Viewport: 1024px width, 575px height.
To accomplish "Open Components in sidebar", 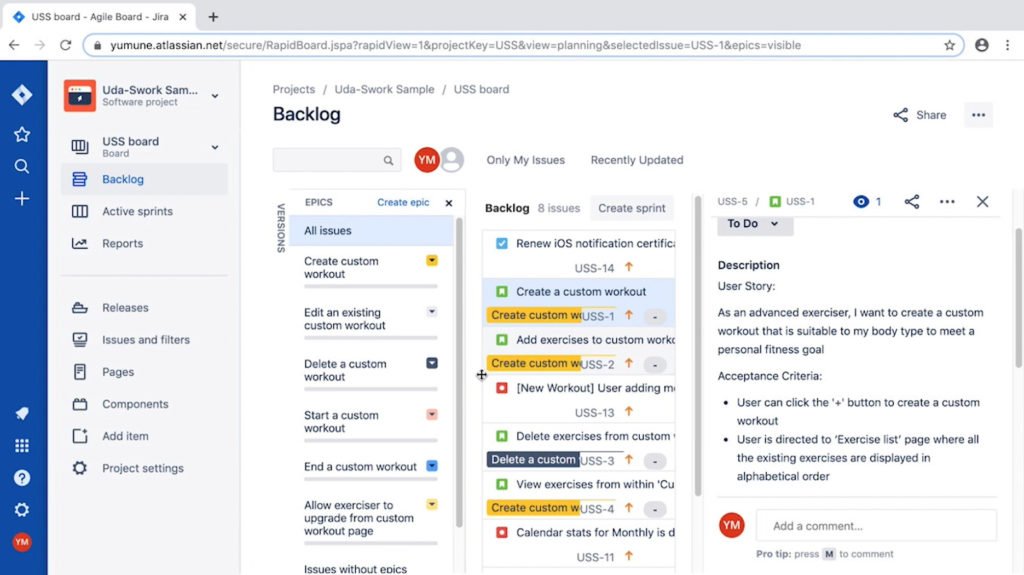I will pyautogui.click(x=144, y=404).
